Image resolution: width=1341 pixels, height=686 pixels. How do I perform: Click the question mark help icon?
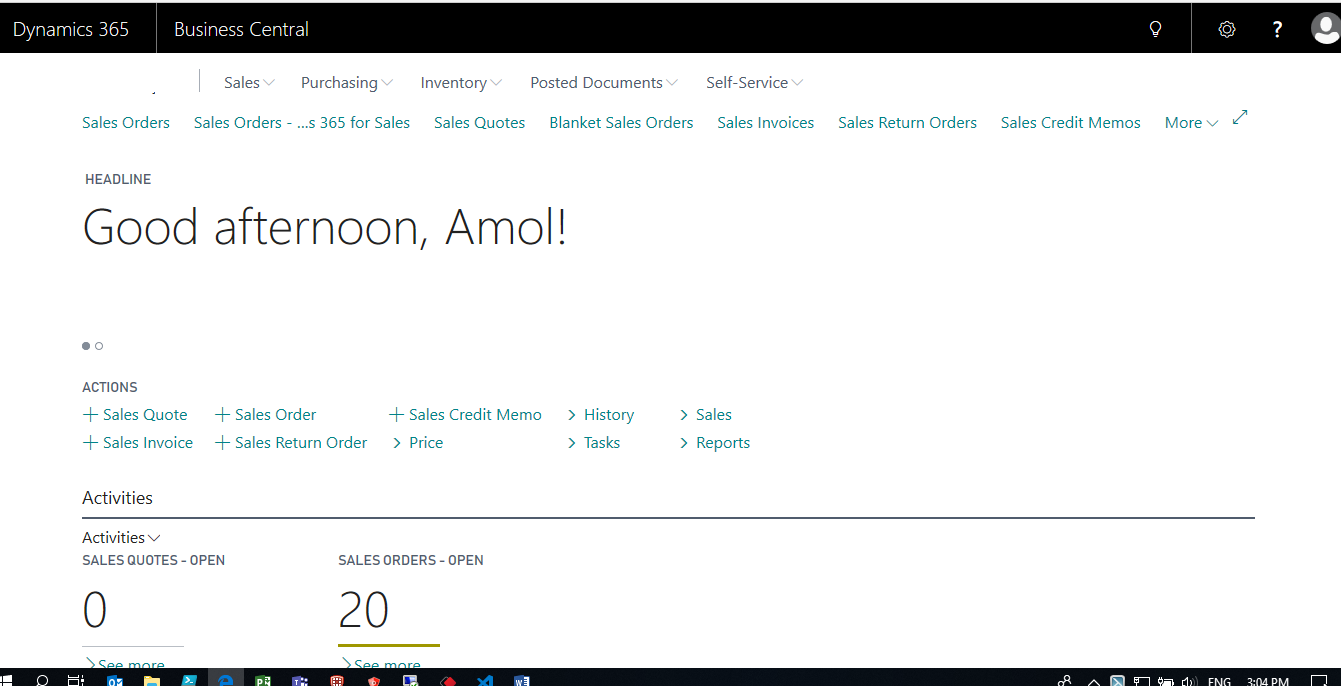pos(1277,29)
